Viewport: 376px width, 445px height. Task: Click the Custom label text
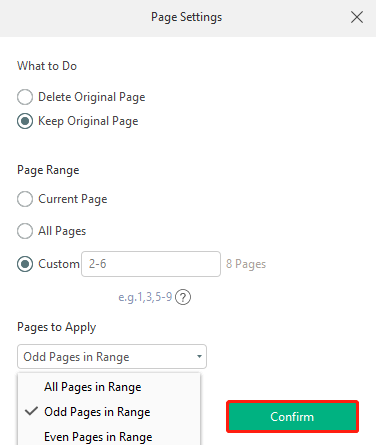(x=59, y=264)
